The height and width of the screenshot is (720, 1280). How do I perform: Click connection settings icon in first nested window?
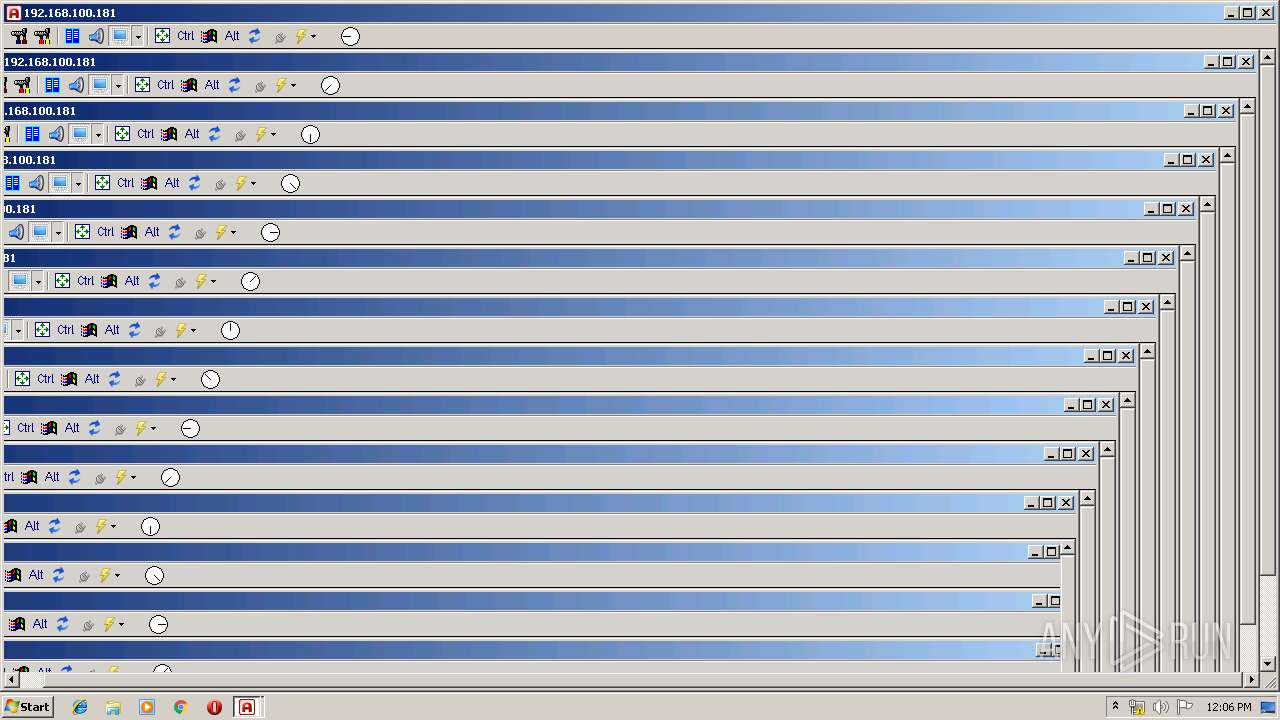(21, 85)
